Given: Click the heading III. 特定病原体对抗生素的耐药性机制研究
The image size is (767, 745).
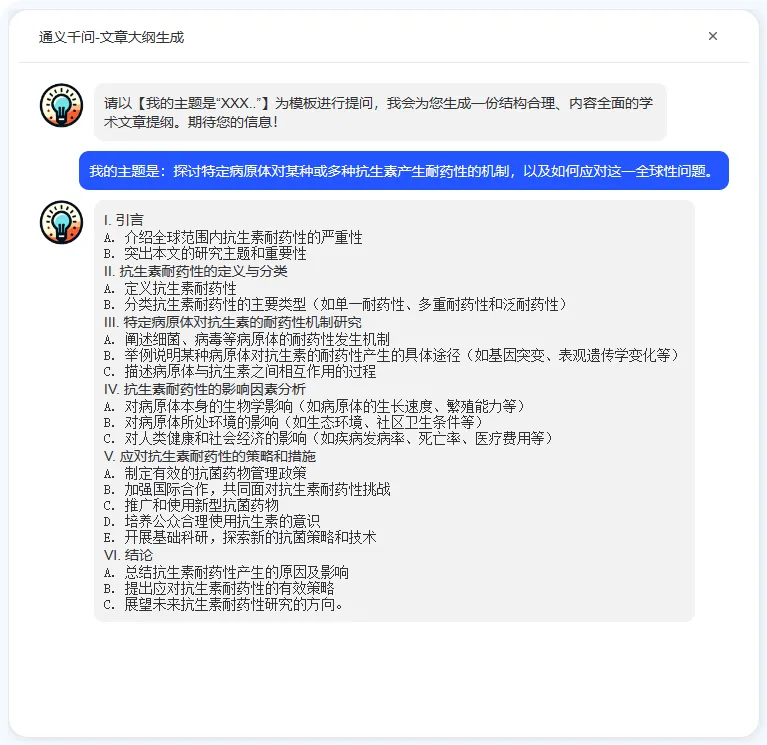Looking at the screenshot, I should coord(232,322).
